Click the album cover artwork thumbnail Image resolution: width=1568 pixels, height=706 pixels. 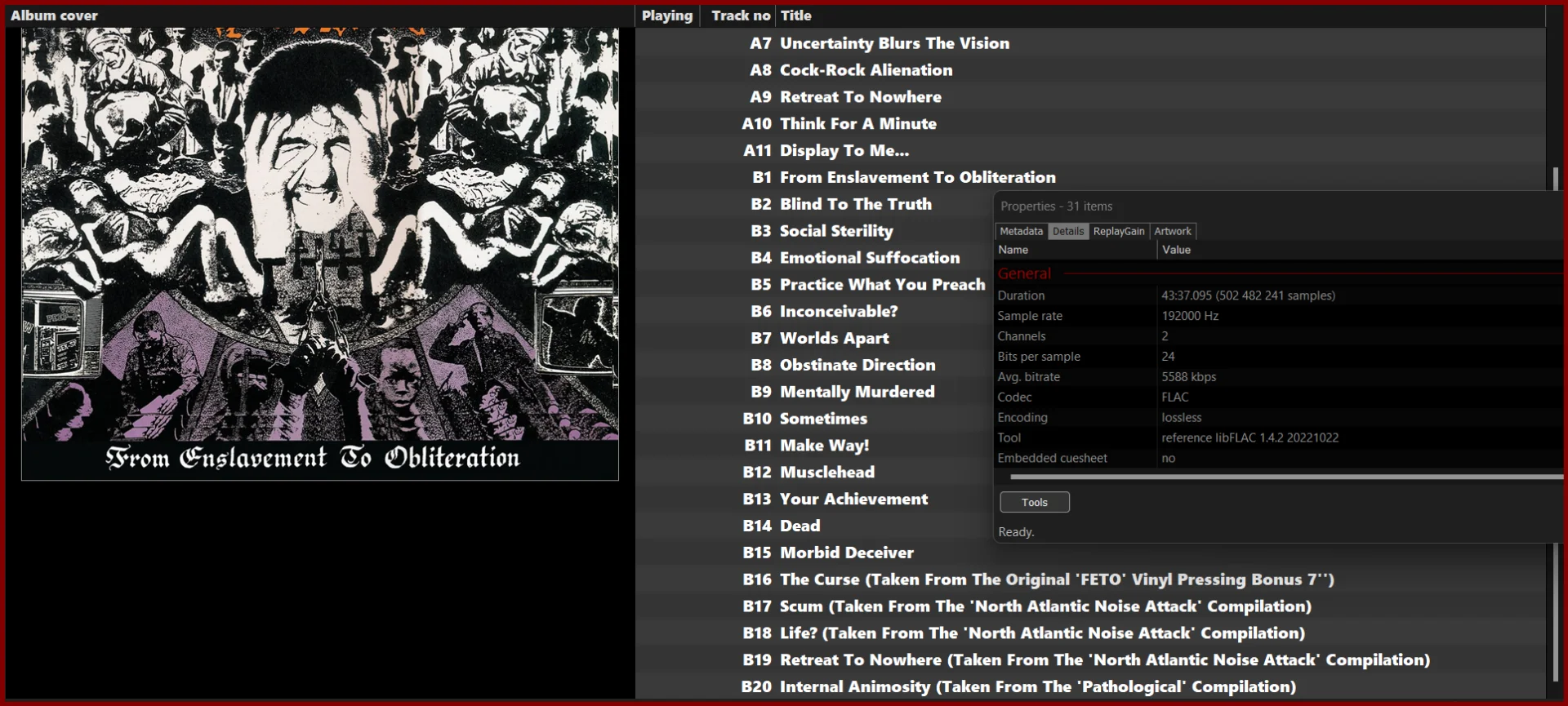coord(320,254)
